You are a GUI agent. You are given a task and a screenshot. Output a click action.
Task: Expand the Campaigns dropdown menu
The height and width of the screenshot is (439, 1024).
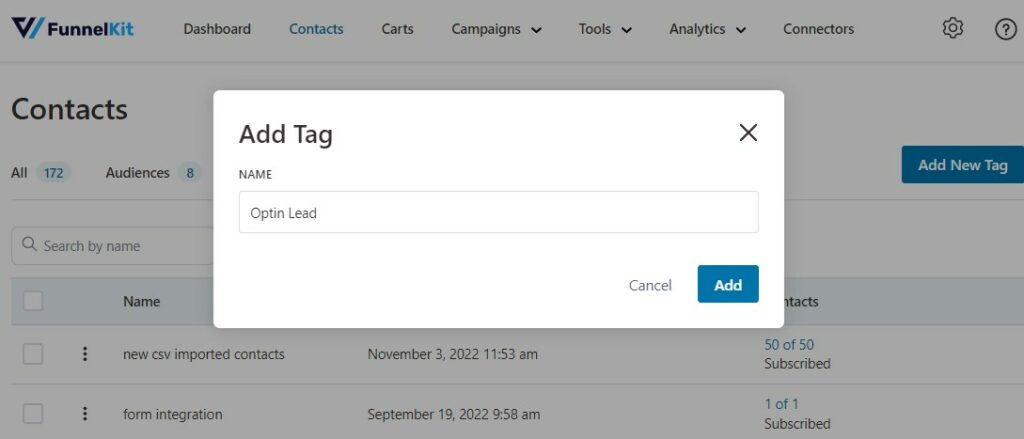click(496, 29)
